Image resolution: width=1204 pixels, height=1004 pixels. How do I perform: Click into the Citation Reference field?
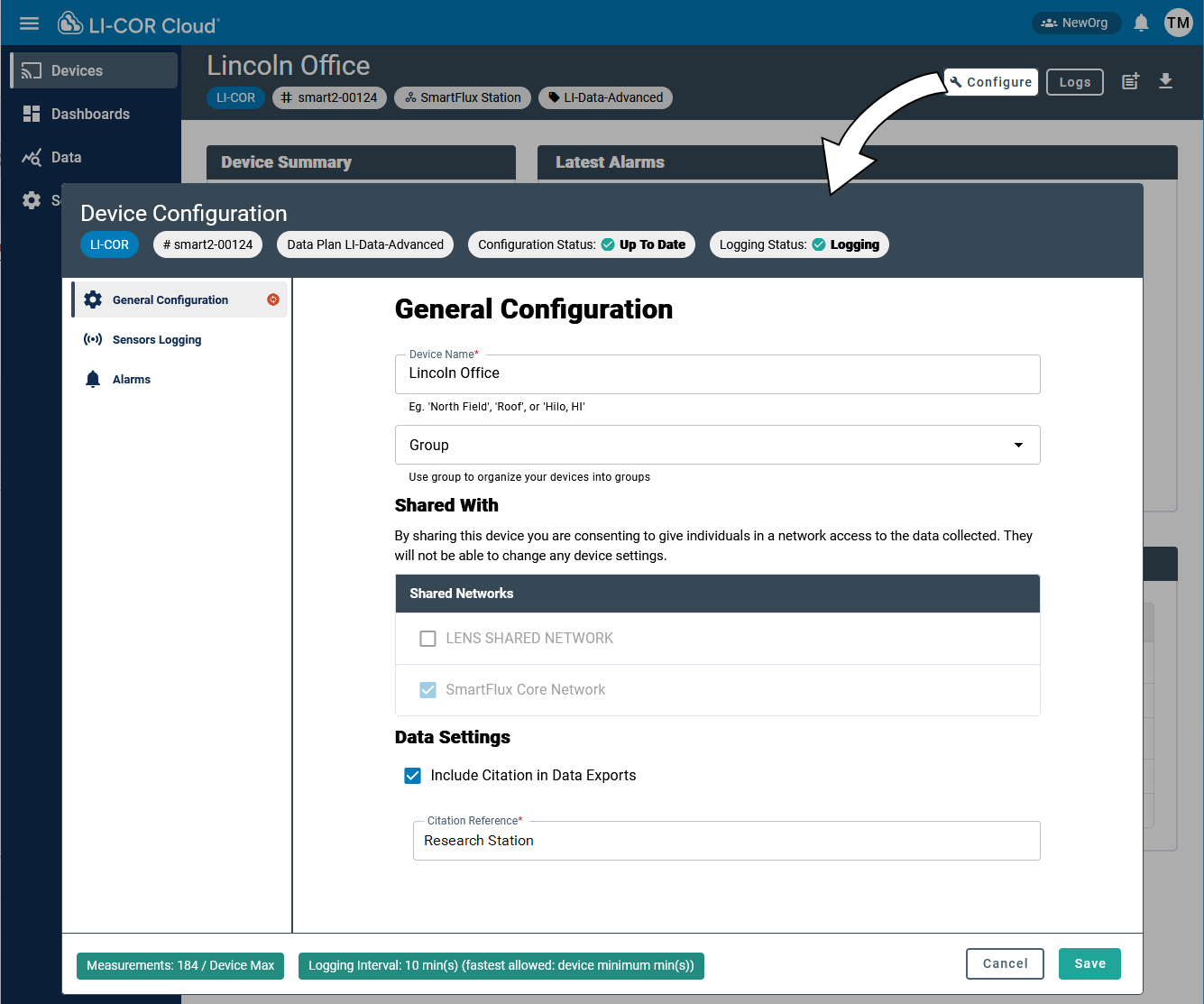point(727,841)
